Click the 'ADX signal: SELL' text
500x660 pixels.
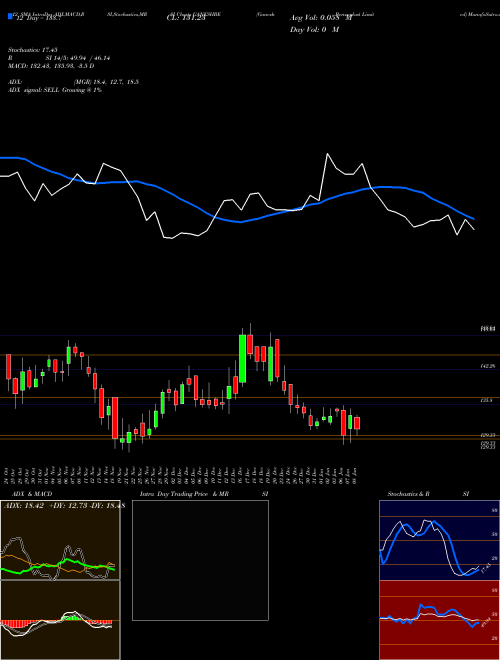coord(34,90)
